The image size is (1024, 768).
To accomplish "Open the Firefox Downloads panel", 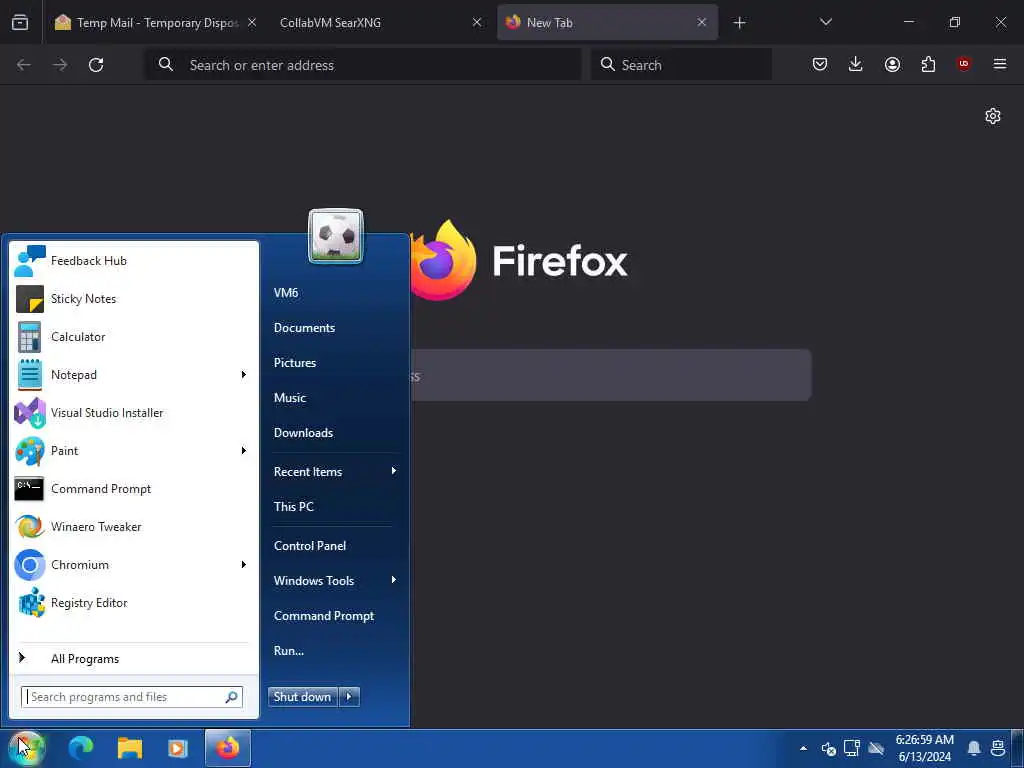I will tap(856, 65).
